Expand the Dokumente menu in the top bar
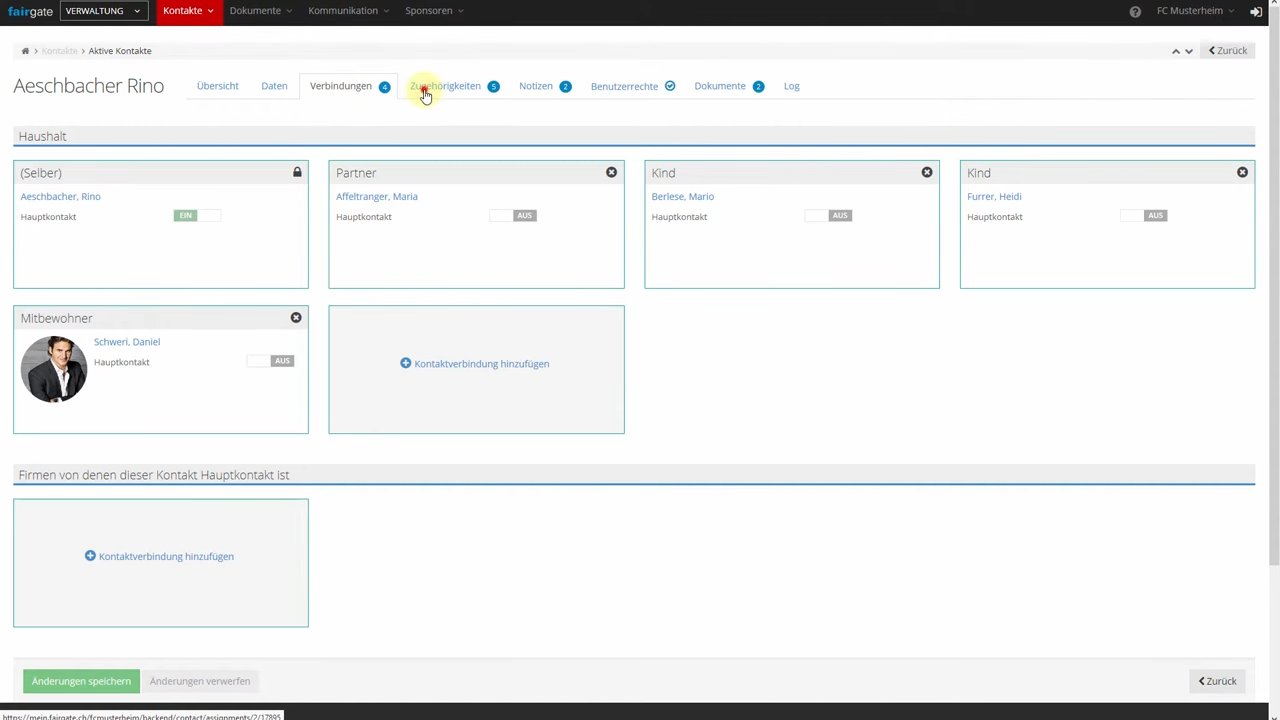This screenshot has width=1280, height=720. click(x=260, y=11)
